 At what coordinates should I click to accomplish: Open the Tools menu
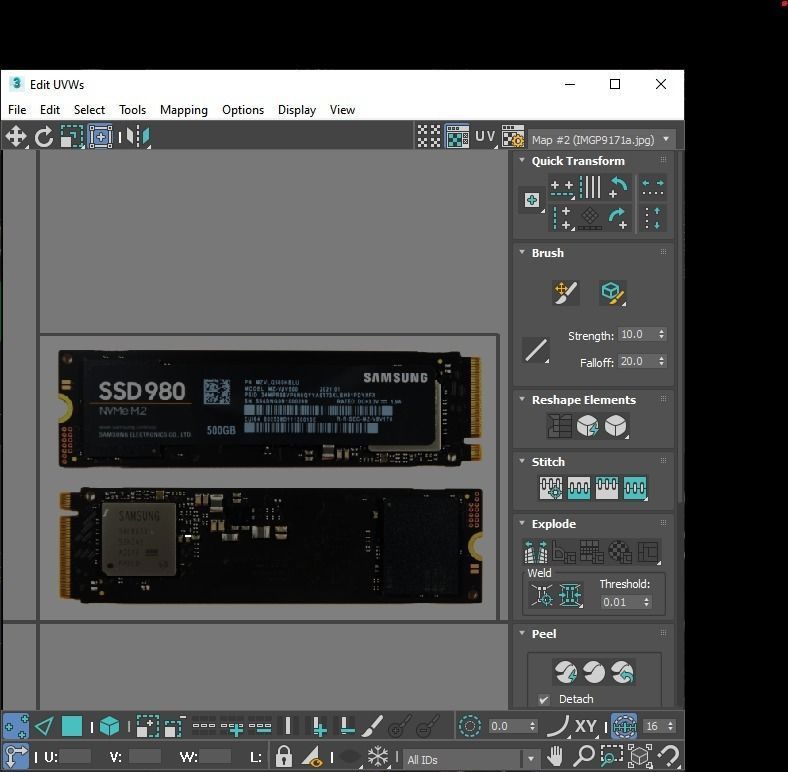tap(132, 110)
